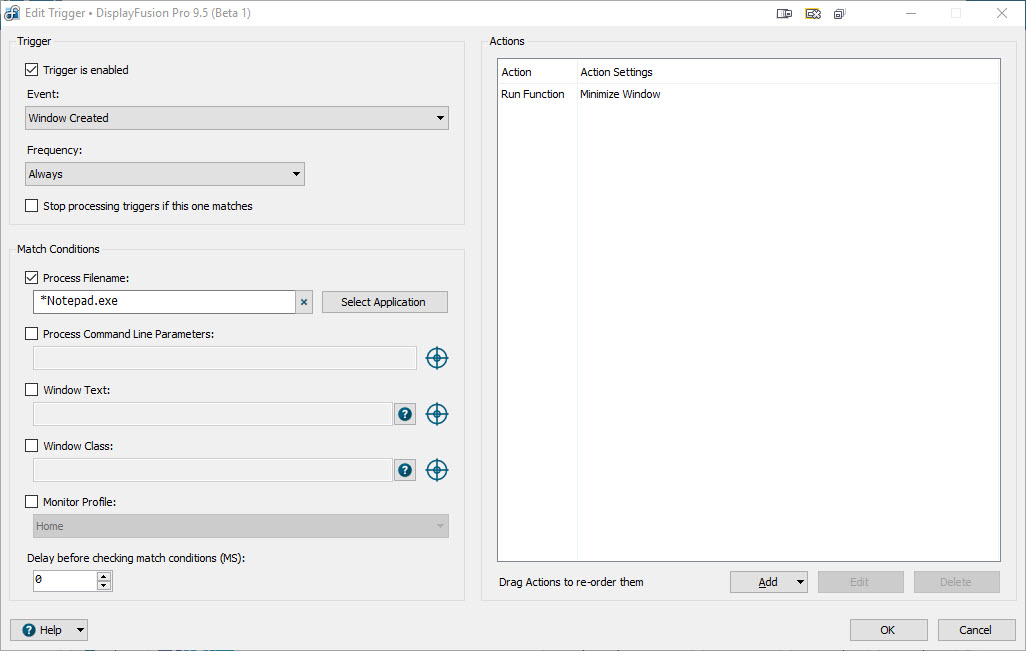Check the Window Text match condition
Viewport: 1026px width, 651px height.
[32, 390]
